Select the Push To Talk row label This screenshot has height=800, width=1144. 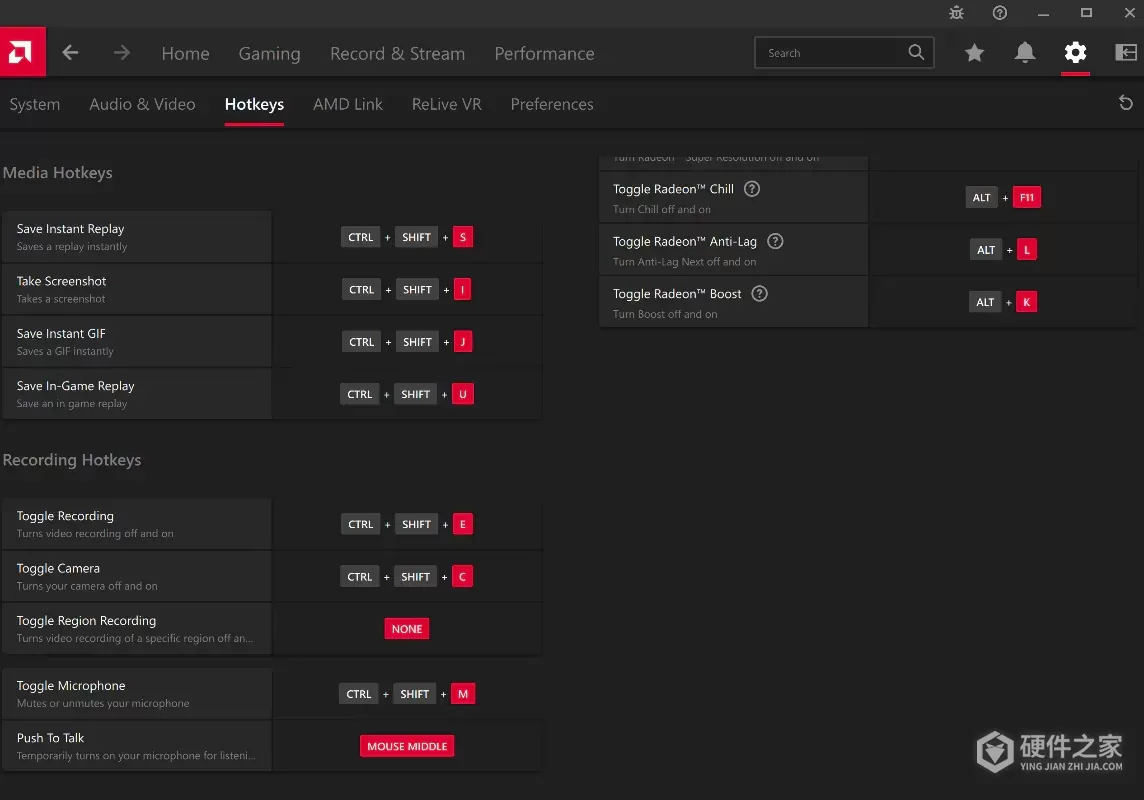click(x=50, y=738)
